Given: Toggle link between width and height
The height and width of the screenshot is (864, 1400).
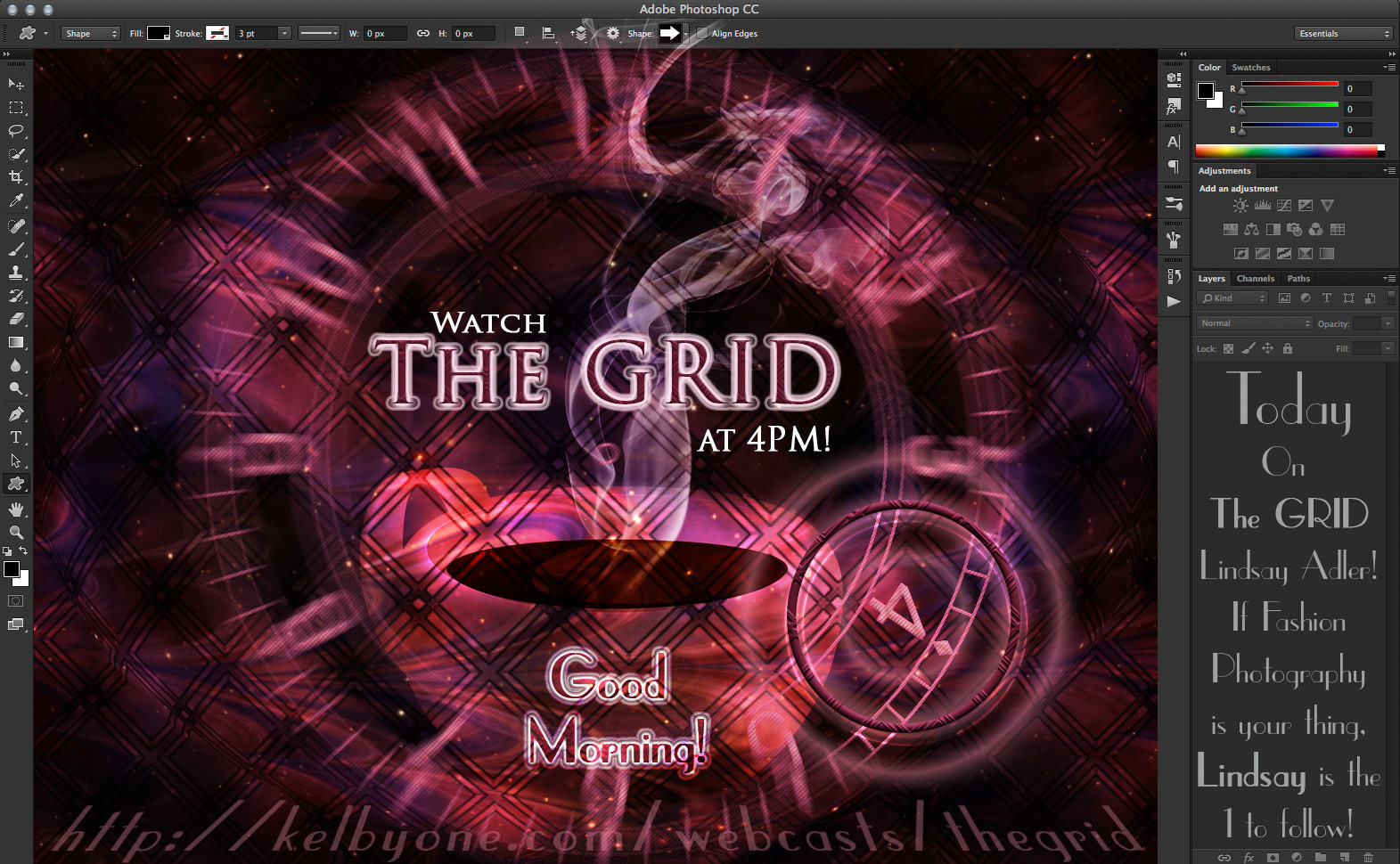Looking at the screenshot, I should tap(423, 34).
